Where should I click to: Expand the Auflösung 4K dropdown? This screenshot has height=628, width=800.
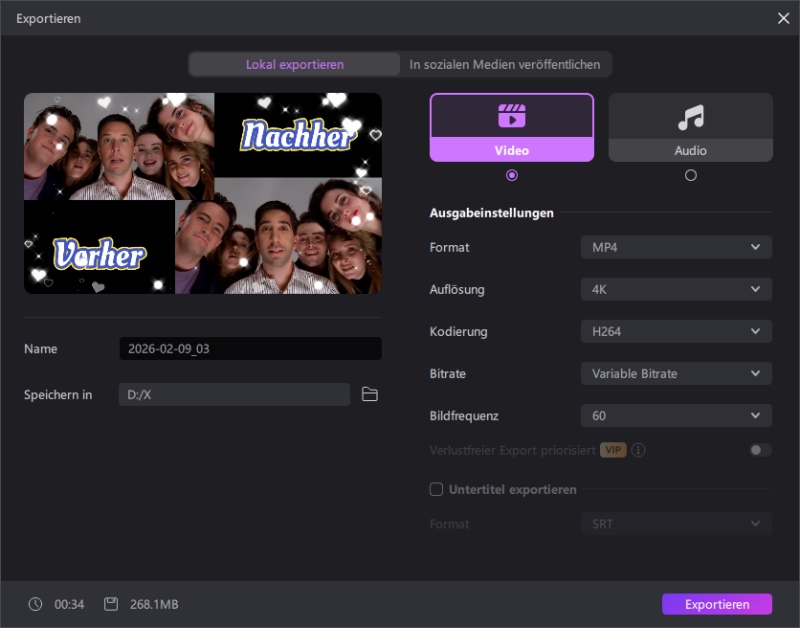[x=676, y=289]
